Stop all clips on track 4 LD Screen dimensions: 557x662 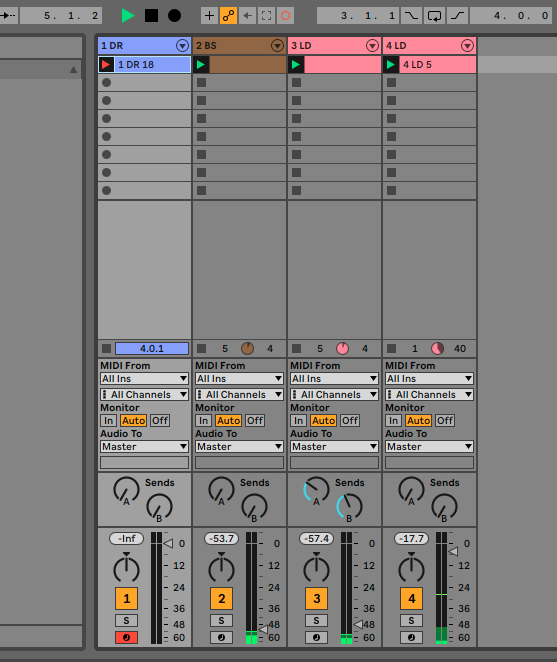tap(391, 348)
